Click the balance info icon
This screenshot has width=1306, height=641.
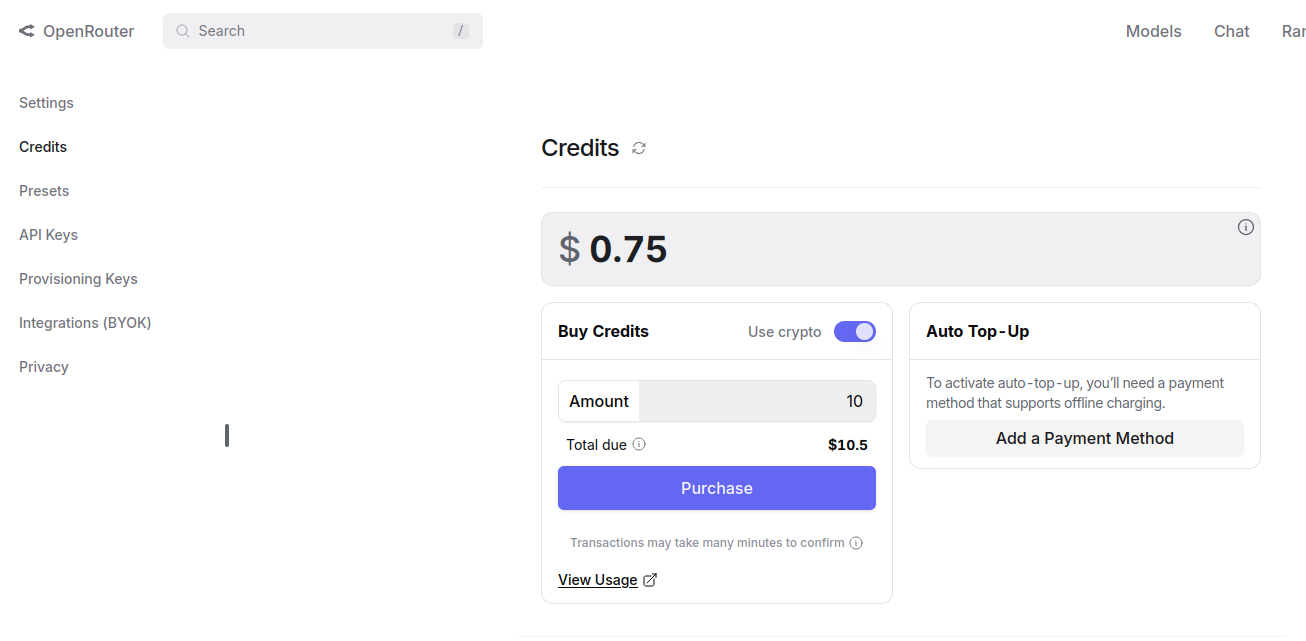(x=1245, y=227)
